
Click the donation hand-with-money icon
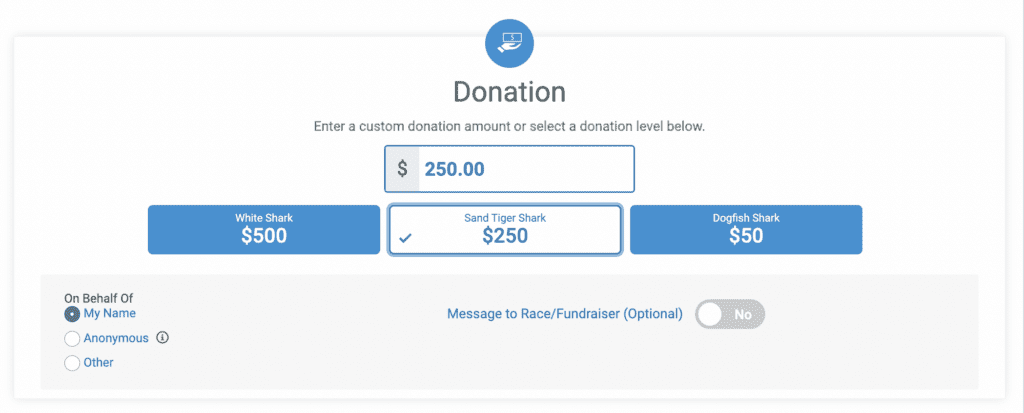(x=509, y=44)
